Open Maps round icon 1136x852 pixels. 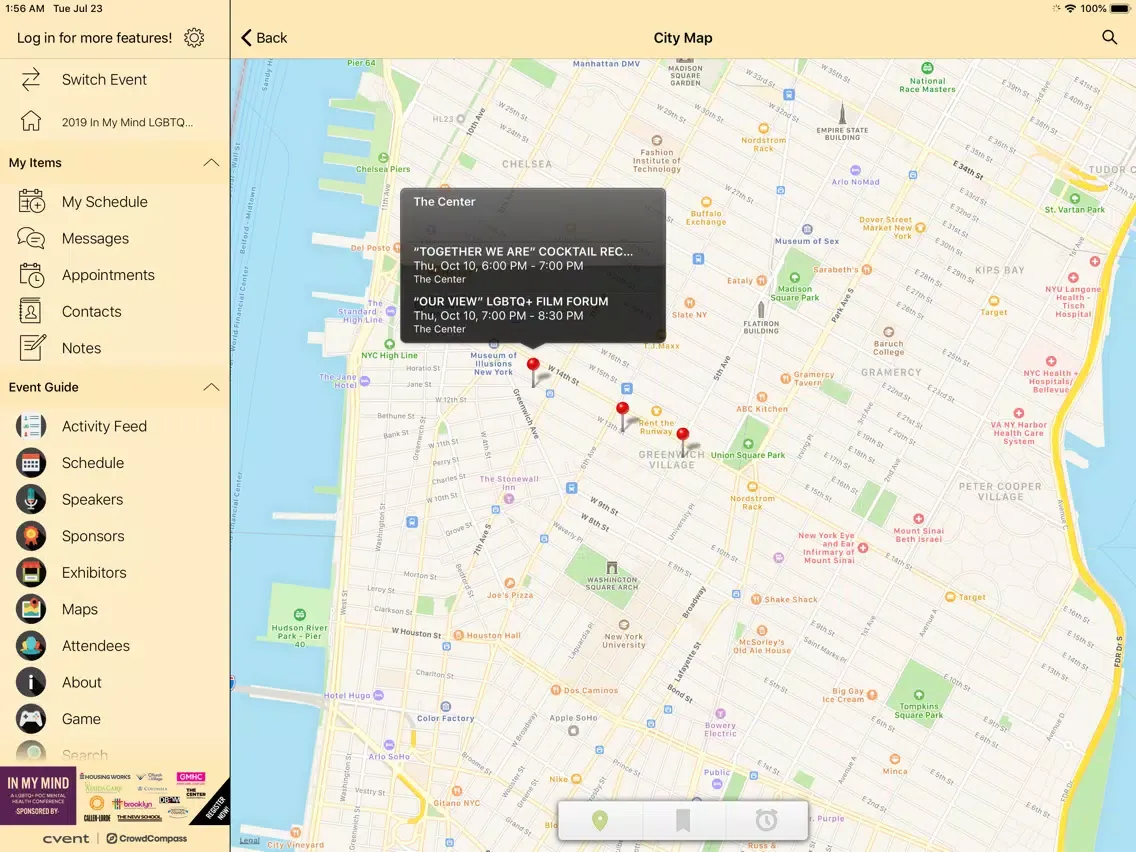[31, 609]
